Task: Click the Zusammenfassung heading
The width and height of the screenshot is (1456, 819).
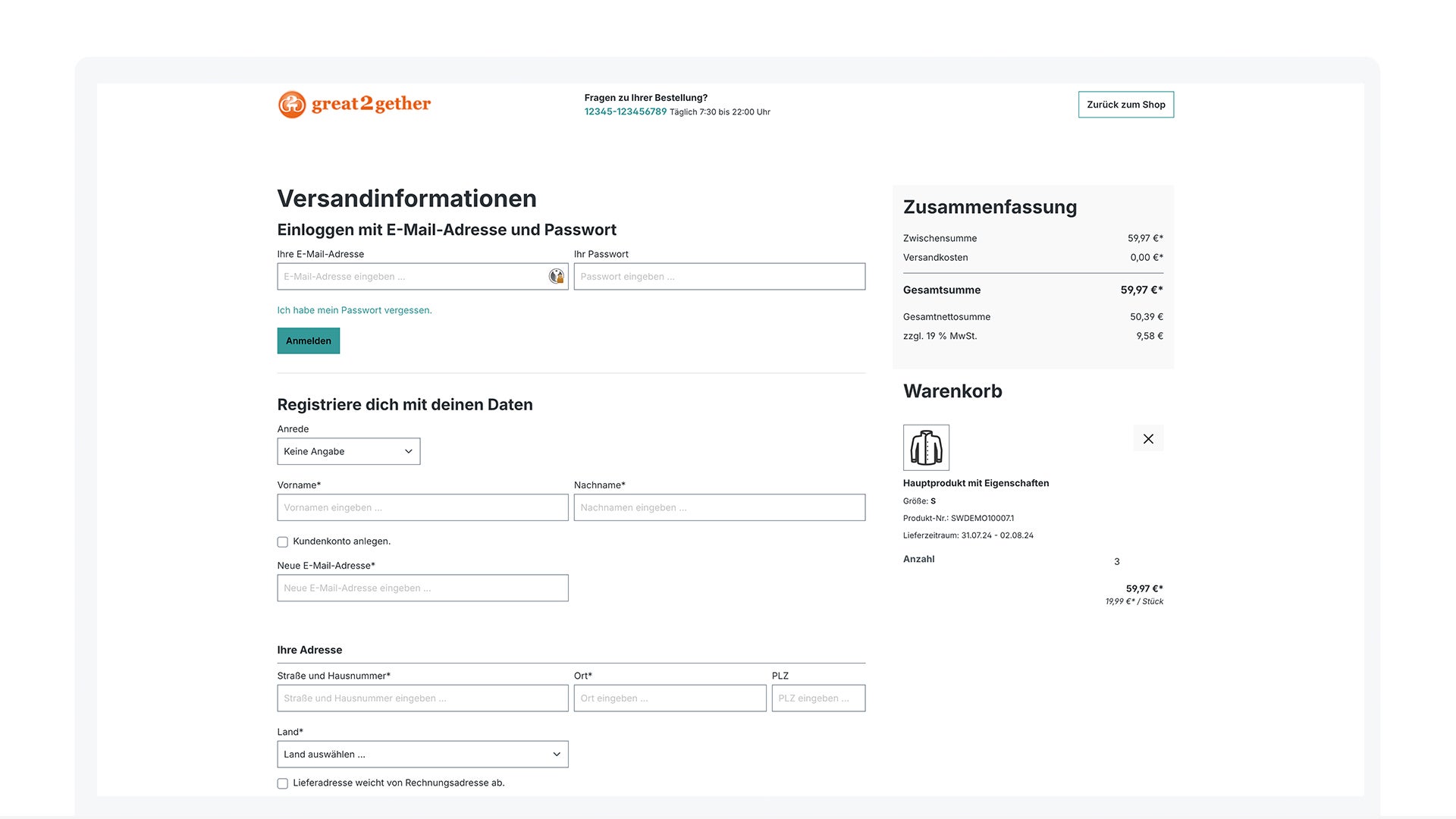Action: [x=990, y=207]
